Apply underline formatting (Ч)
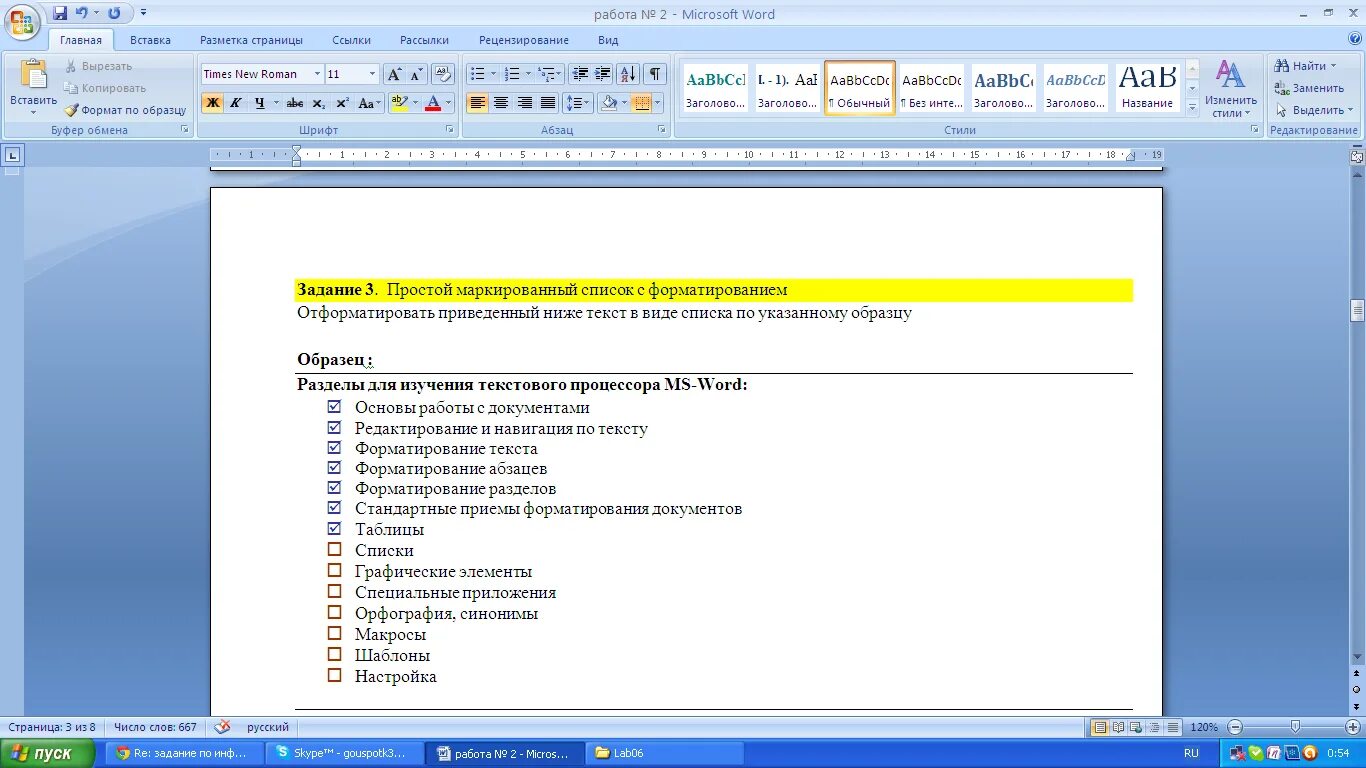Screen dimensions: 1366x768 pos(260,103)
